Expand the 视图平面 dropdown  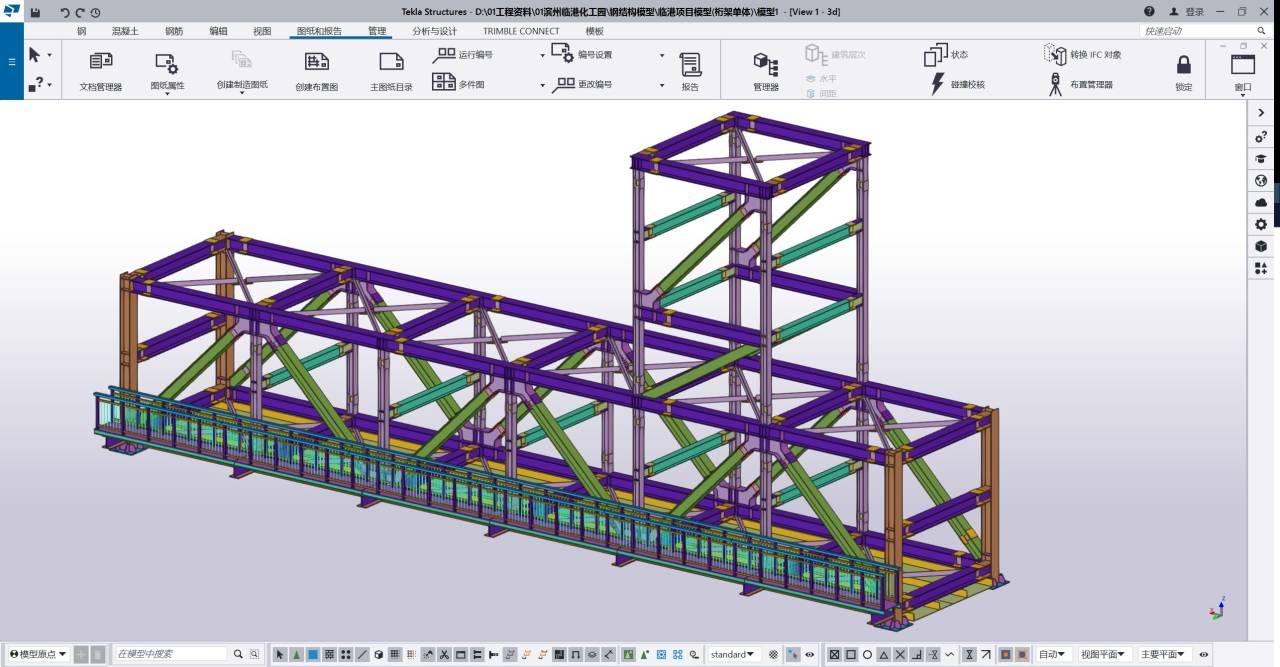click(1103, 655)
